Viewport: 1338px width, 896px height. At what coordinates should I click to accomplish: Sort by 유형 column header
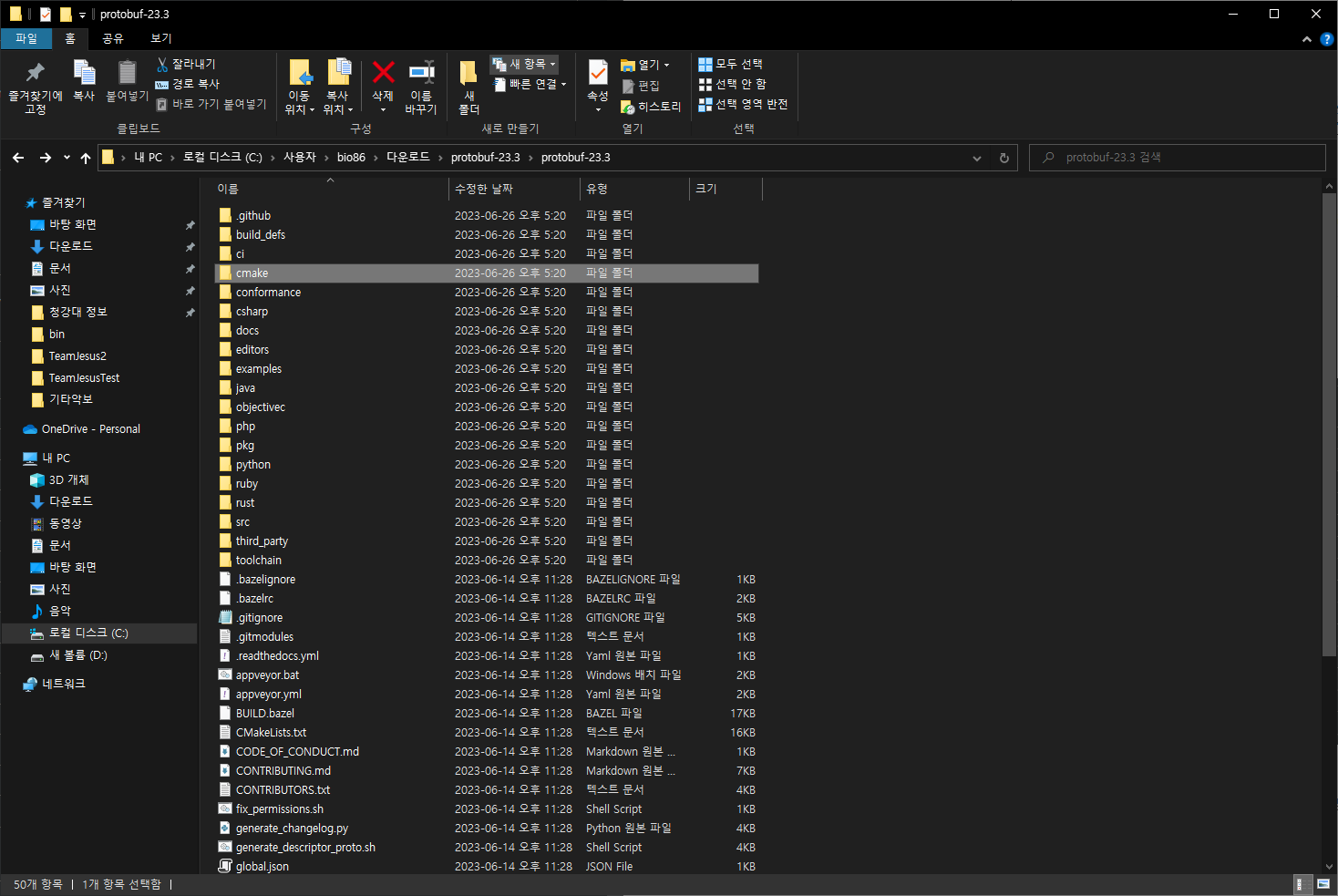[x=634, y=189]
